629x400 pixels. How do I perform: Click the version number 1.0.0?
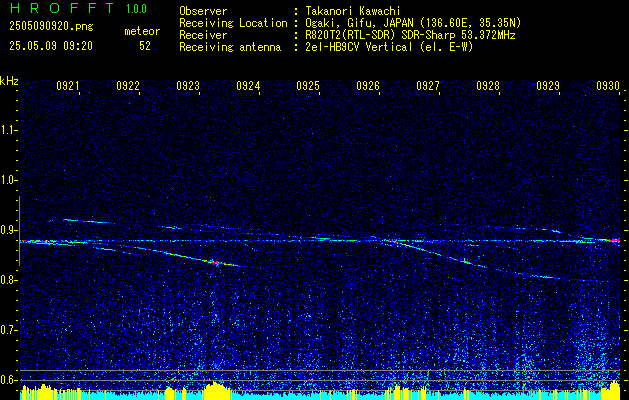pyautogui.click(x=136, y=8)
